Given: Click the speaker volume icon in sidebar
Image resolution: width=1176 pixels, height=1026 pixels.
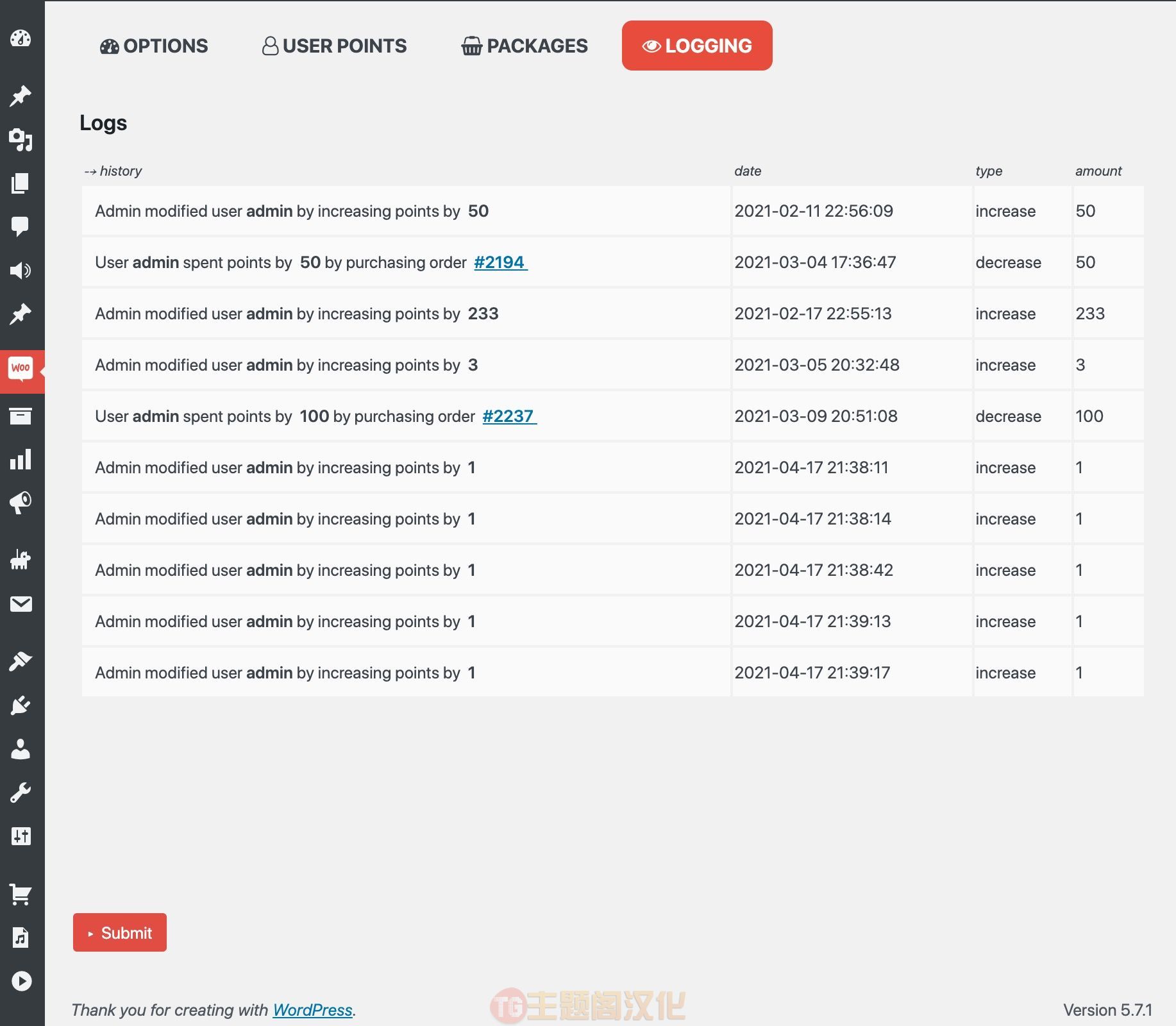Looking at the screenshot, I should 21,271.
